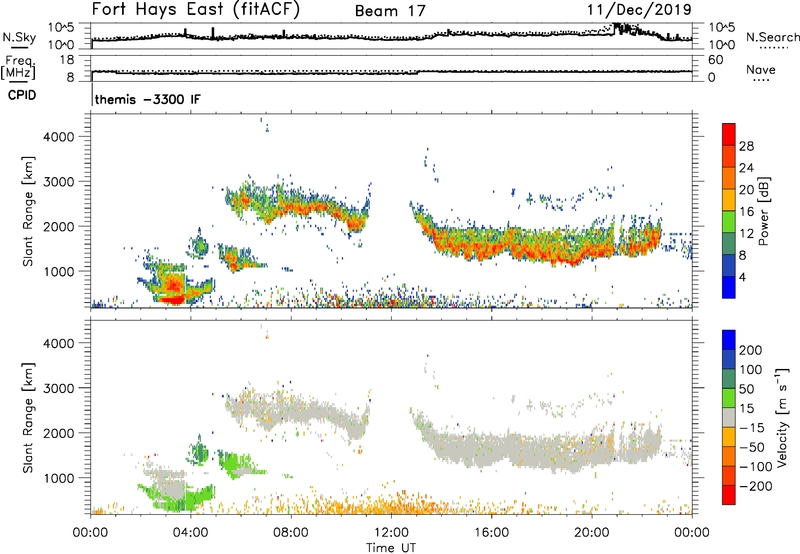Click the '200' velocity colorbar value
This screenshot has height=554, width=800.
click(x=751, y=350)
